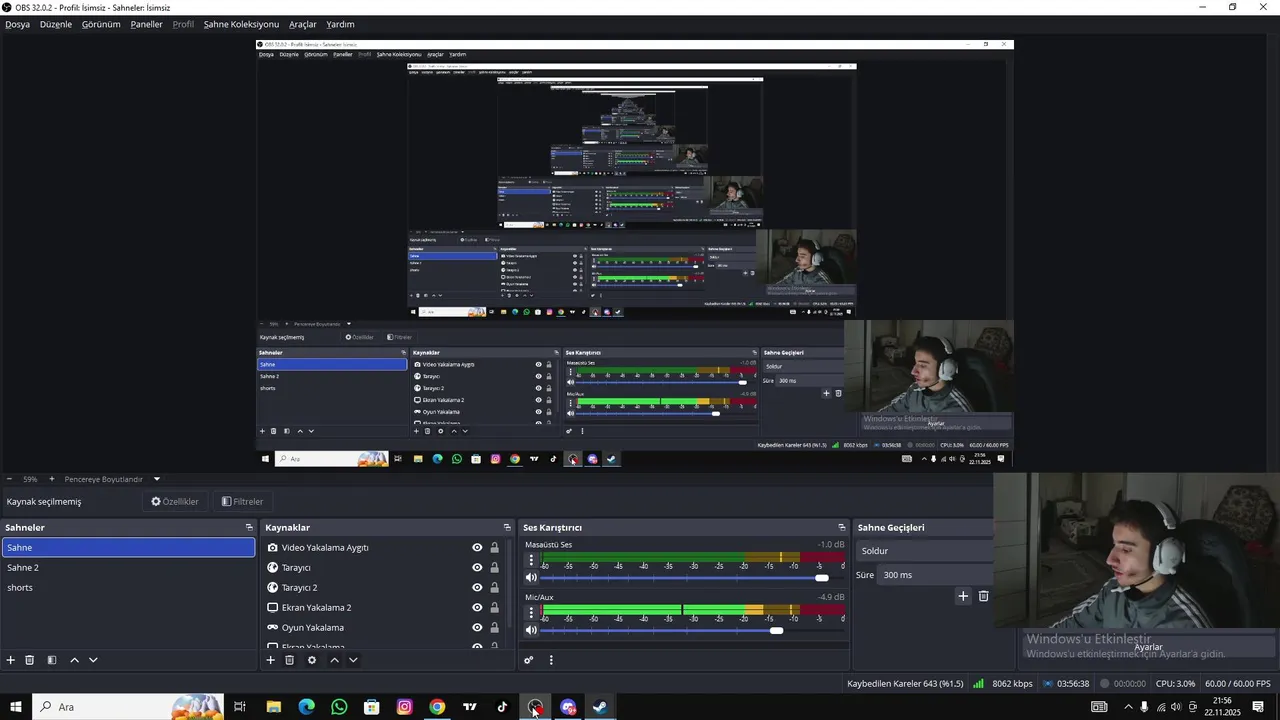Float the Kaynaklar dock panel
This screenshot has width=1280, height=720.
point(507,527)
